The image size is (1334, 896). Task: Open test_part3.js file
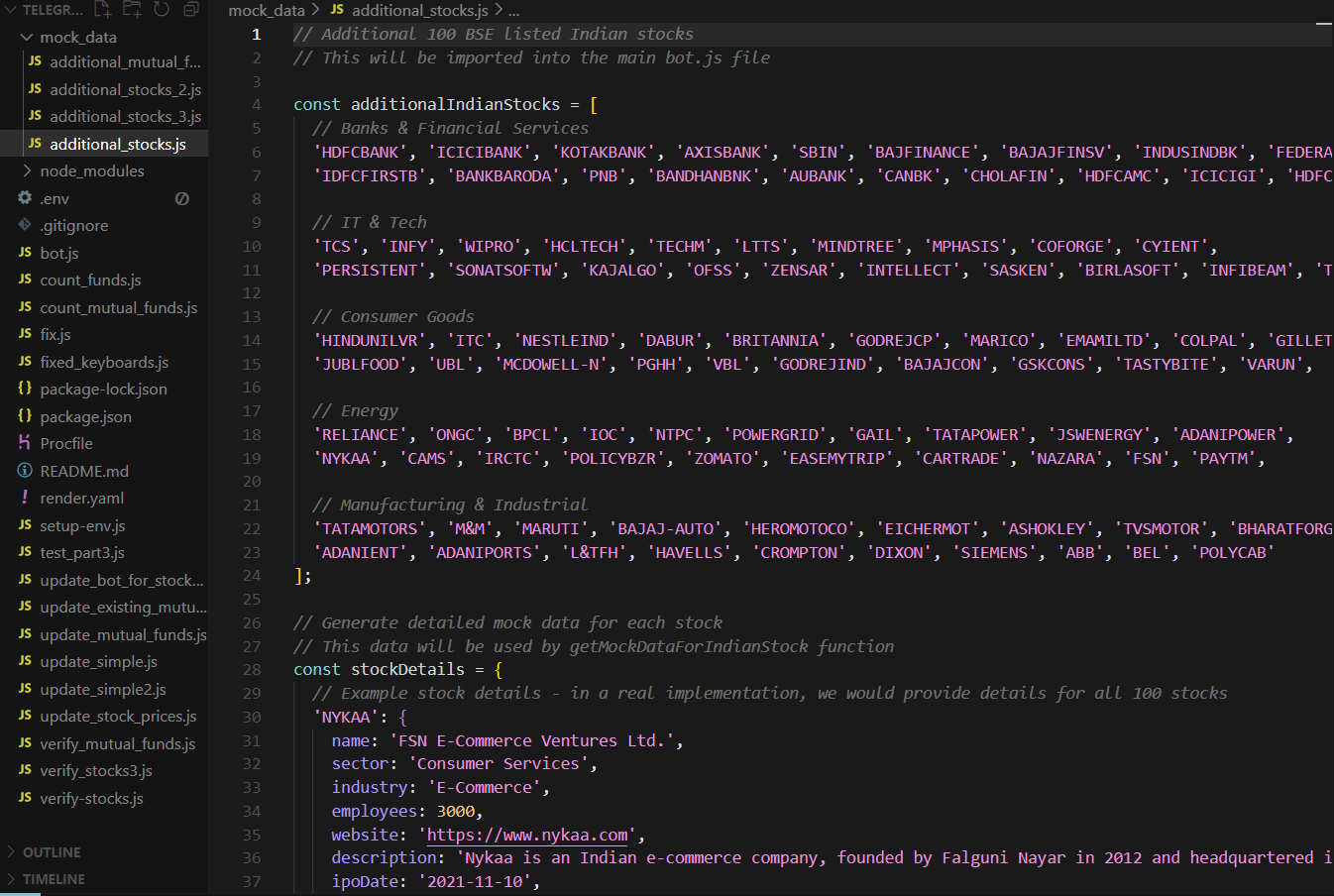pos(82,552)
